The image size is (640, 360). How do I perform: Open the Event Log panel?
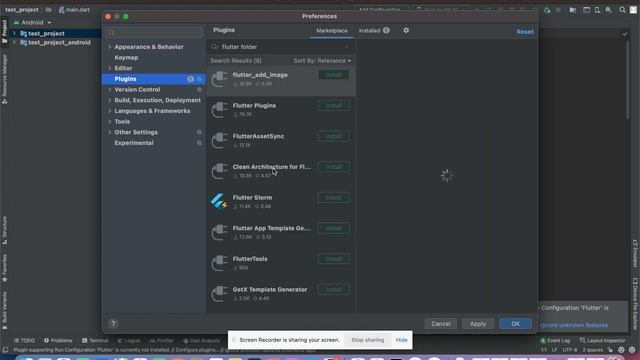[555, 340]
